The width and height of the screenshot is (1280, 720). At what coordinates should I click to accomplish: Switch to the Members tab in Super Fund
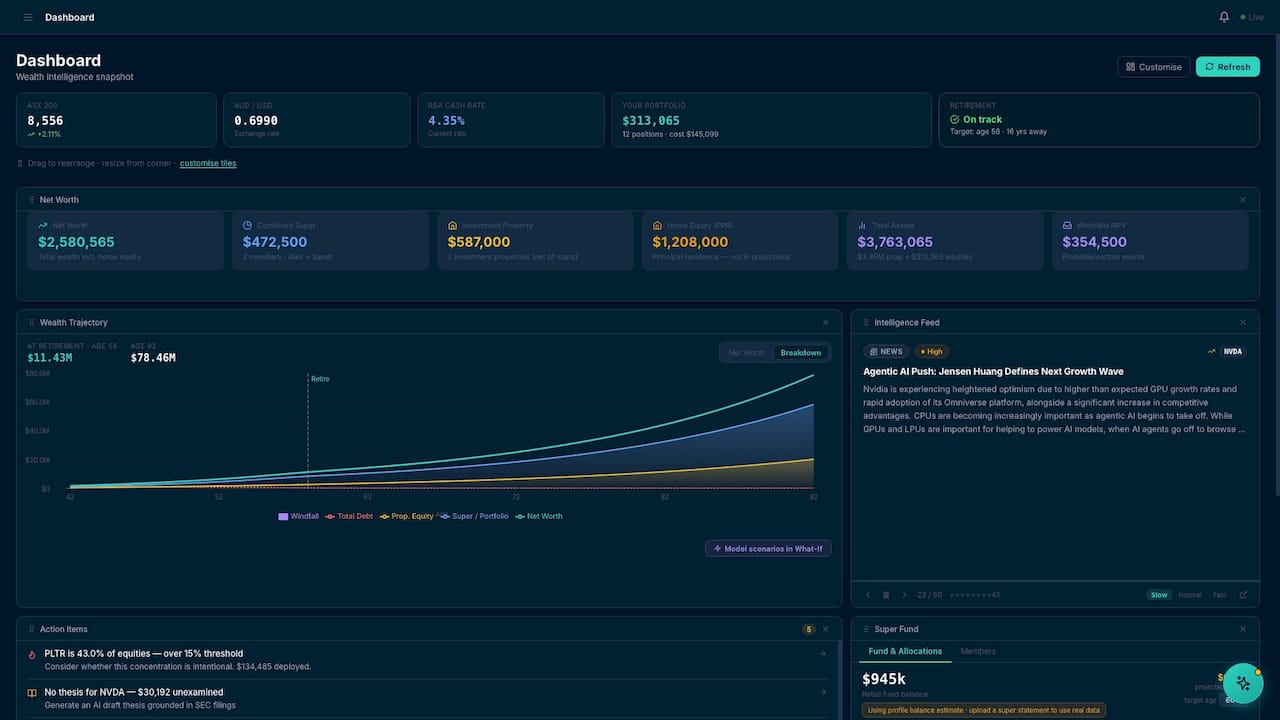pyautogui.click(x=977, y=651)
